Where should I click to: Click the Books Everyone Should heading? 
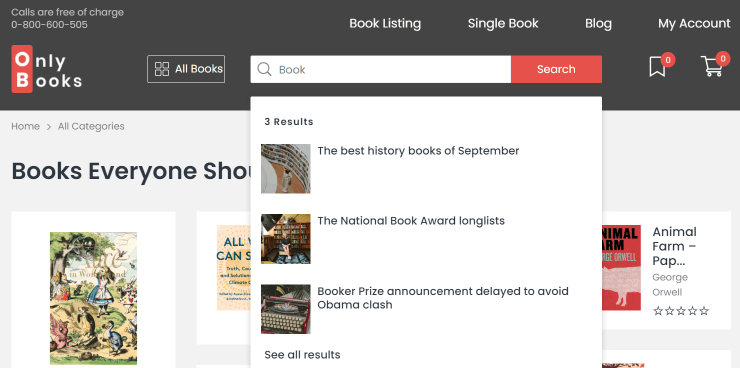point(131,171)
